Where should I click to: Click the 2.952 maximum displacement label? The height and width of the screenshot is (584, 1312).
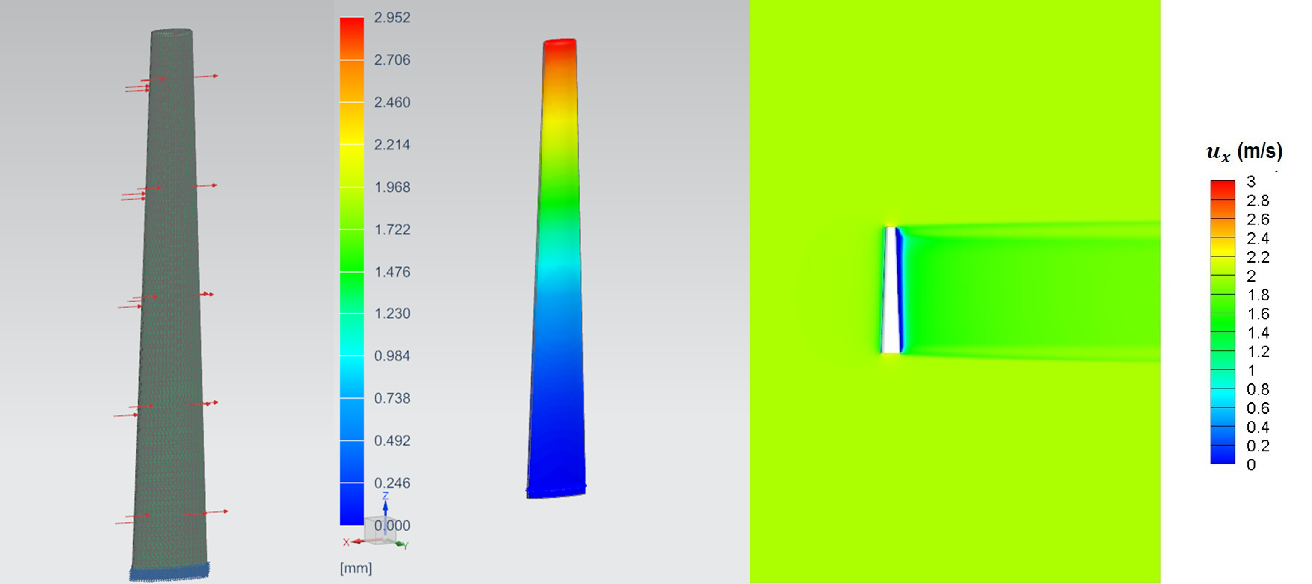coord(391,18)
